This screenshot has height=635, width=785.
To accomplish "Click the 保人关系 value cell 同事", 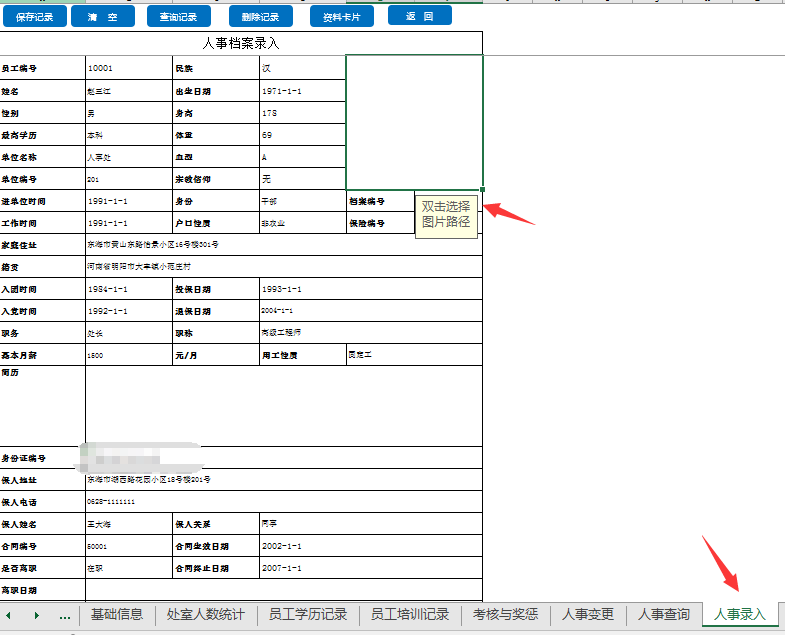I will pyautogui.click(x=370, y=524).
